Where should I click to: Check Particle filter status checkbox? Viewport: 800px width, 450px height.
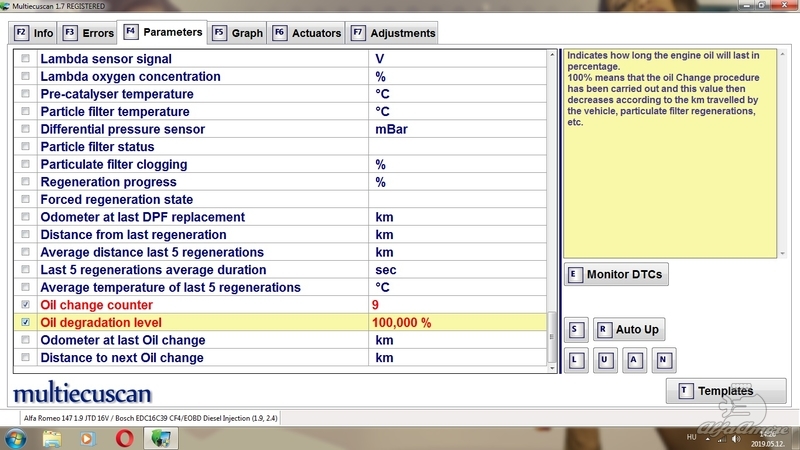[x=26, y=146]
